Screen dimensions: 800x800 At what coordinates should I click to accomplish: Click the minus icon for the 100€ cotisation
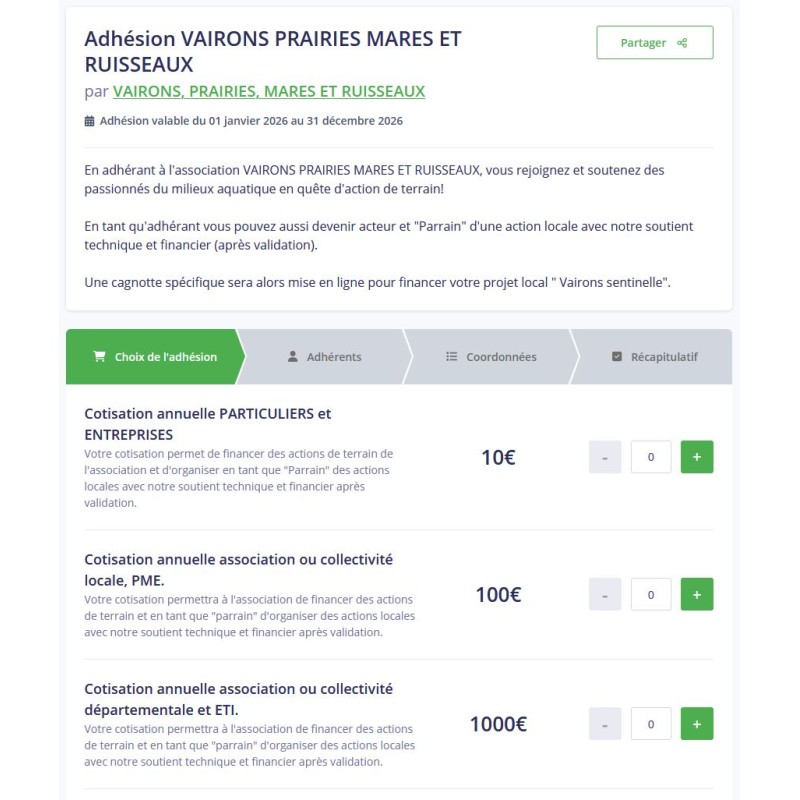[604, 593]
